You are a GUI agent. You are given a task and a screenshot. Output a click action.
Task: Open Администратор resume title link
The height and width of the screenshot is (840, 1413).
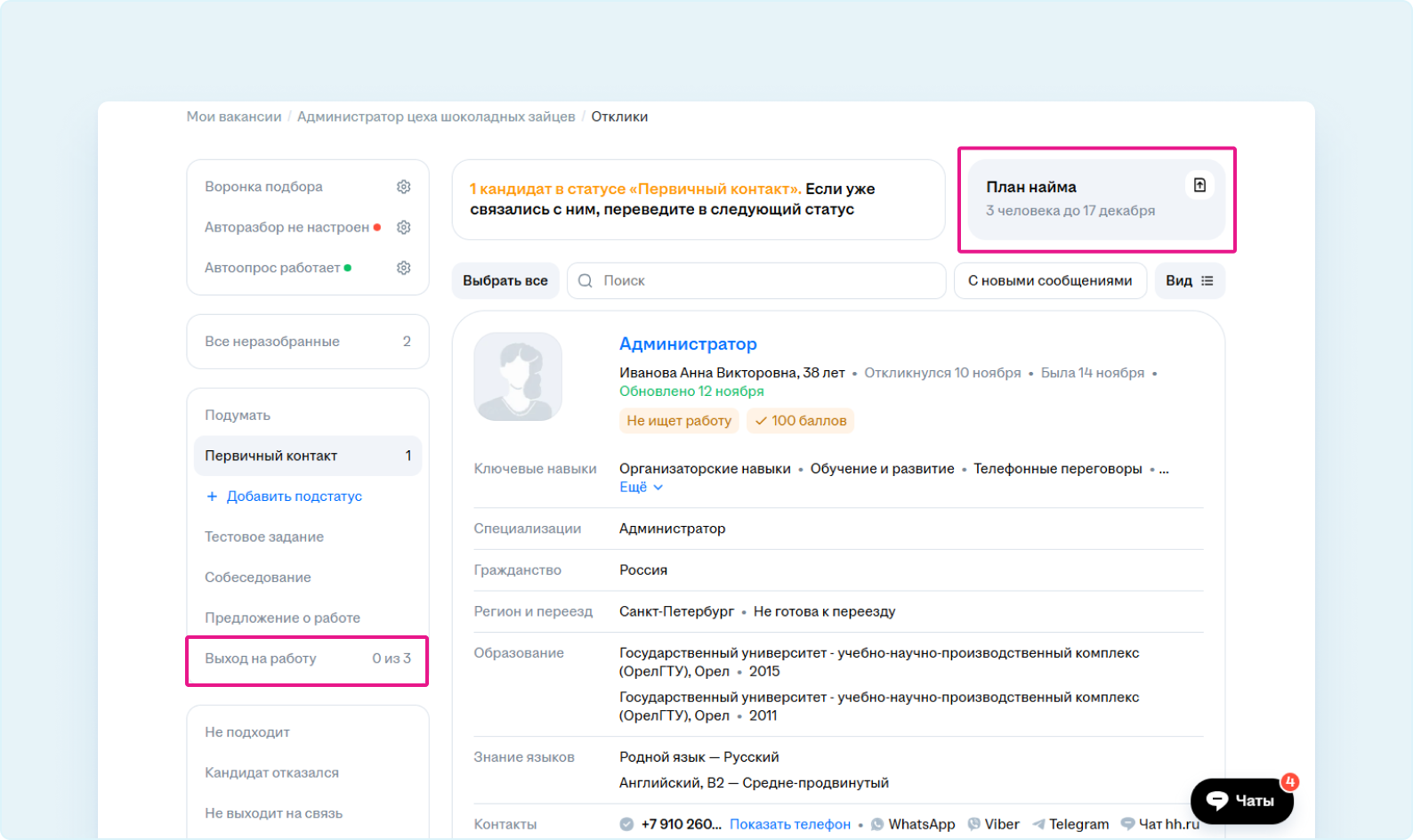[x=688, y=344]
